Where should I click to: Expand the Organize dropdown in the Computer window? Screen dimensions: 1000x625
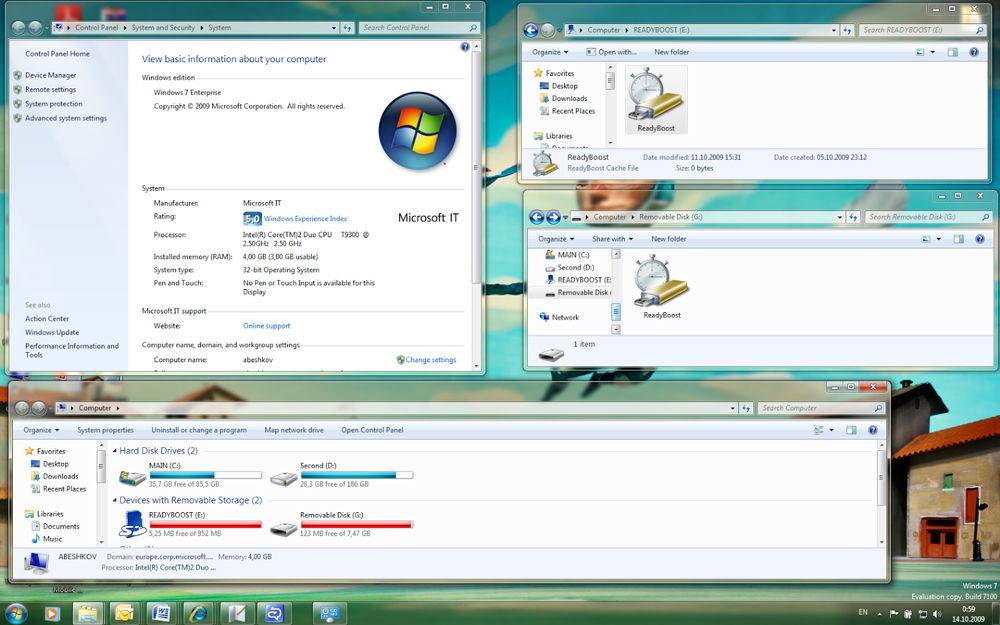(41, 430)
